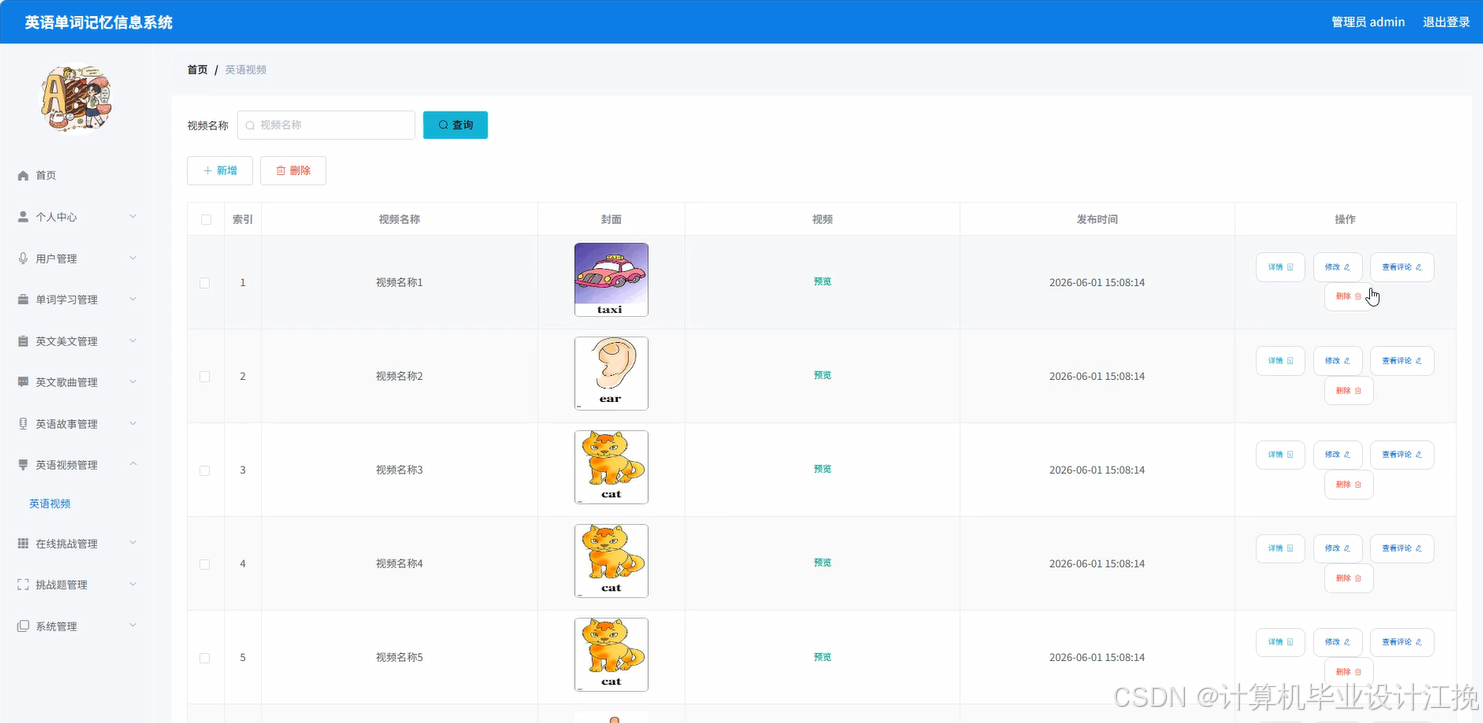
Task: Click the 新增 add button
Action: click(x=220, y=171)
